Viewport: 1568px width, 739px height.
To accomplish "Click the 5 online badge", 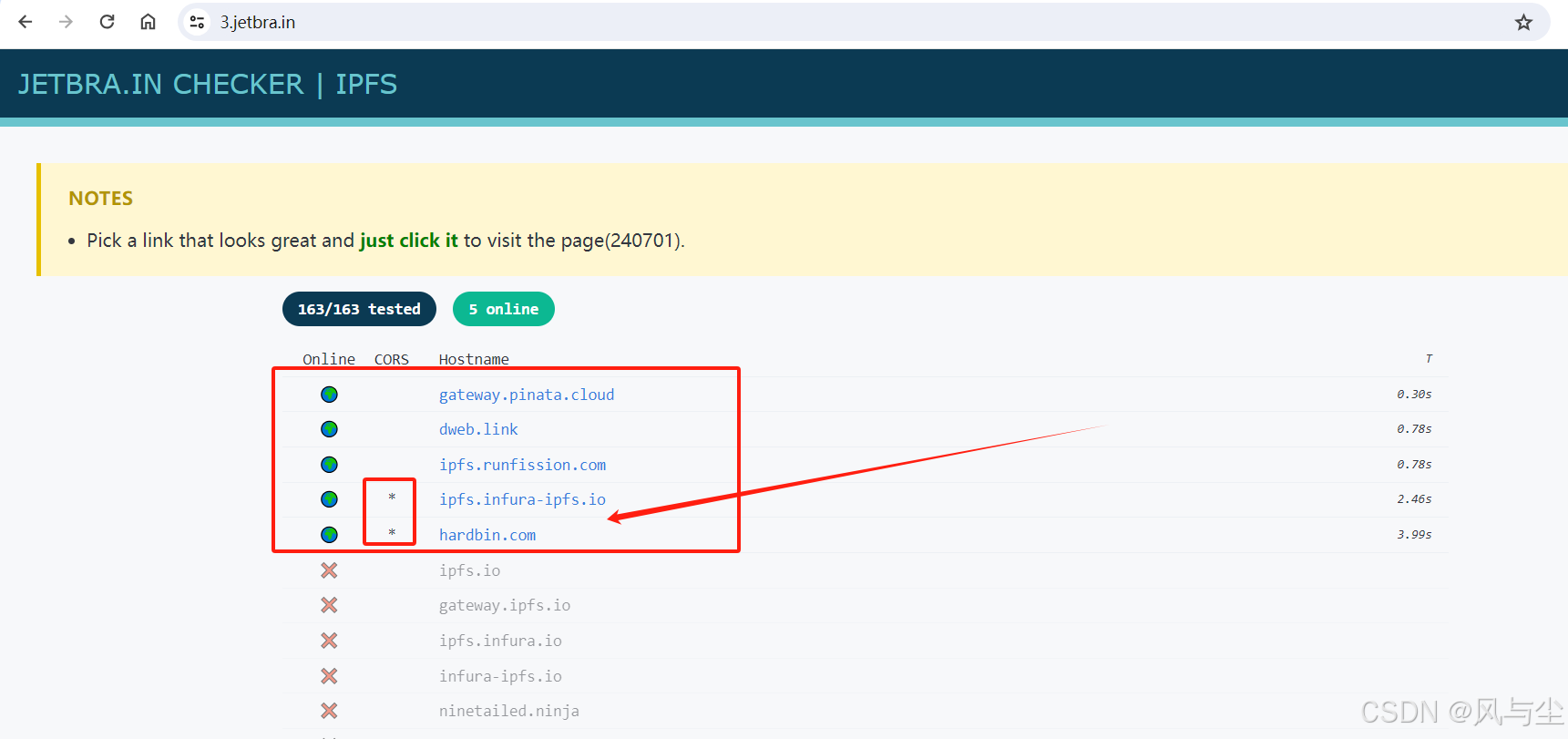I will click(x=504, y=309).
